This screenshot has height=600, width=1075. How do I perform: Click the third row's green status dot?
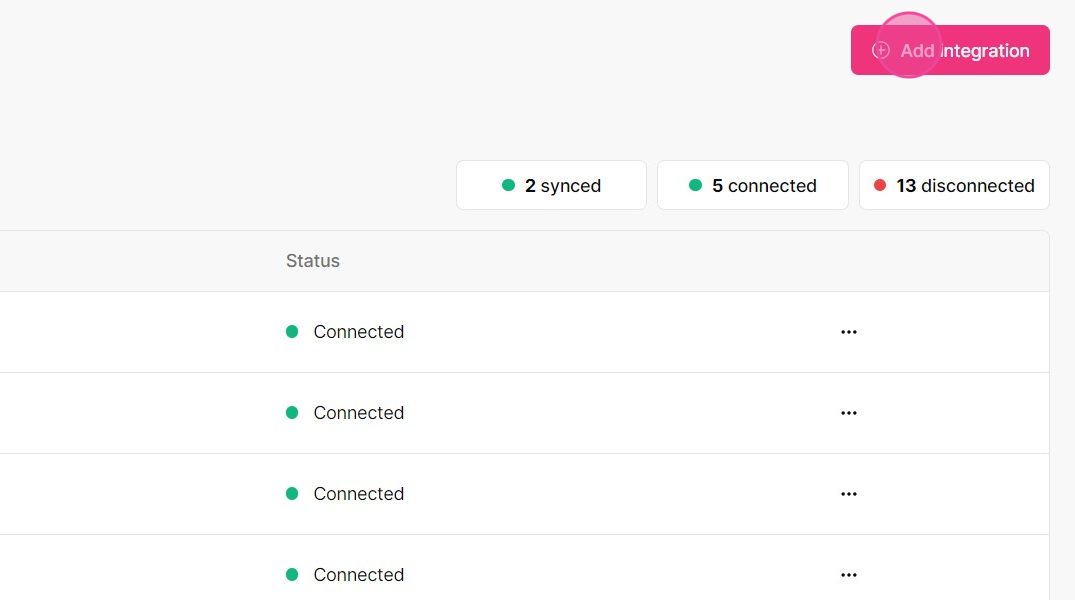tap(292, 494)
